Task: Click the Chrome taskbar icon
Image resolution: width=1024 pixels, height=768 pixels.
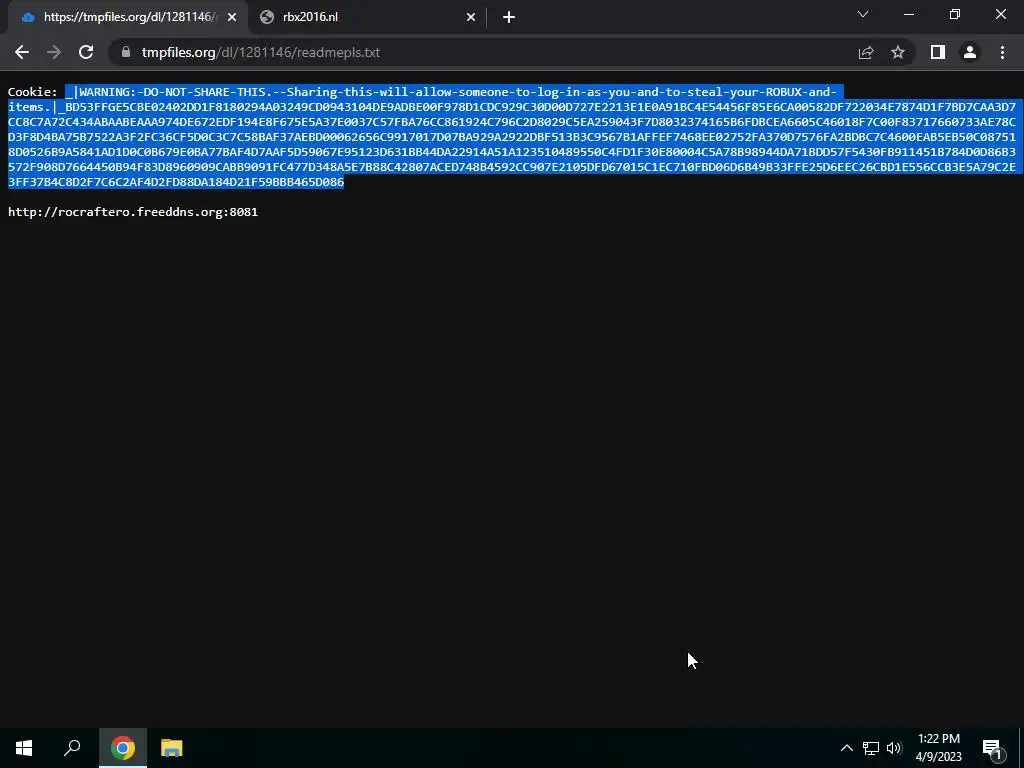Action: pos(122,748)
